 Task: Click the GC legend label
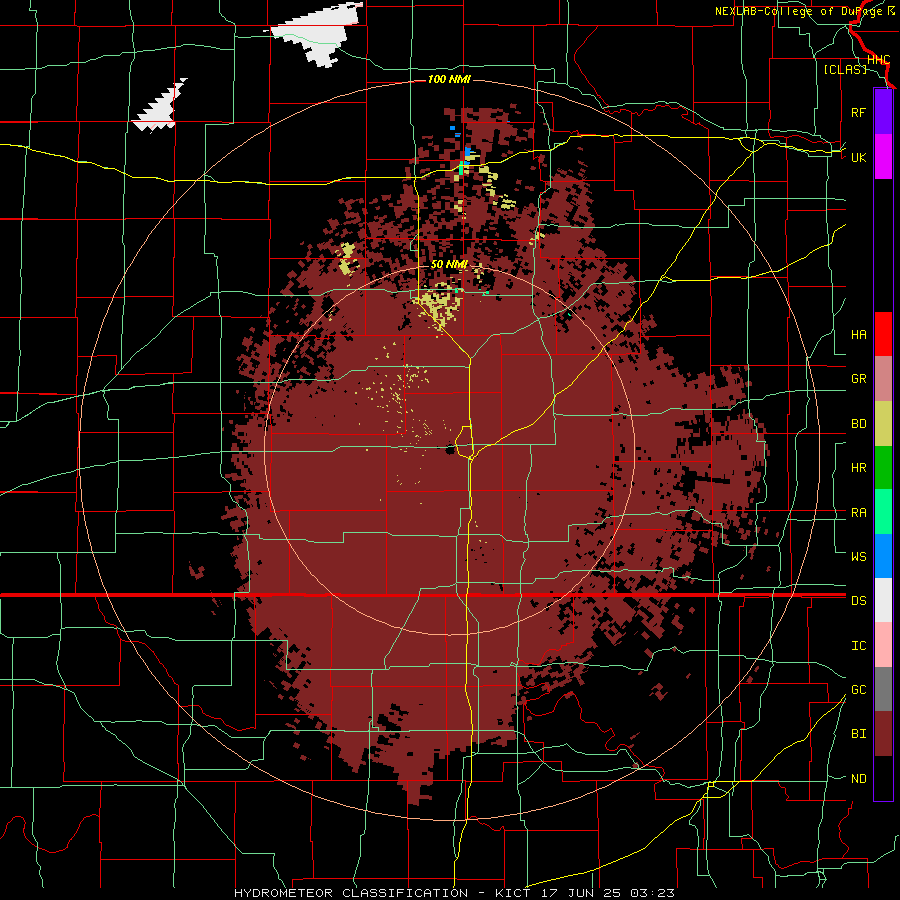coord(858,689)
